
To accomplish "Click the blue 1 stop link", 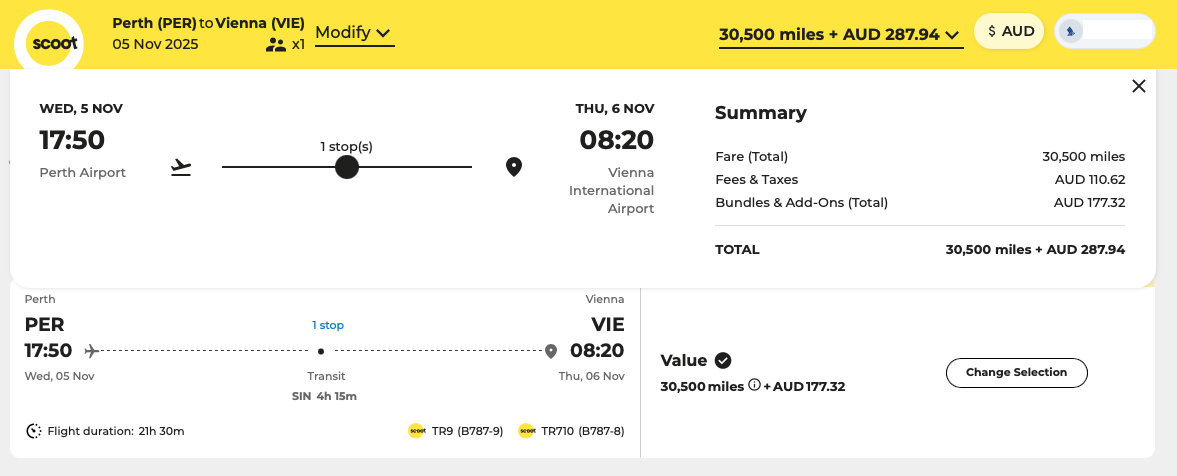I will (x=328, y=325).
